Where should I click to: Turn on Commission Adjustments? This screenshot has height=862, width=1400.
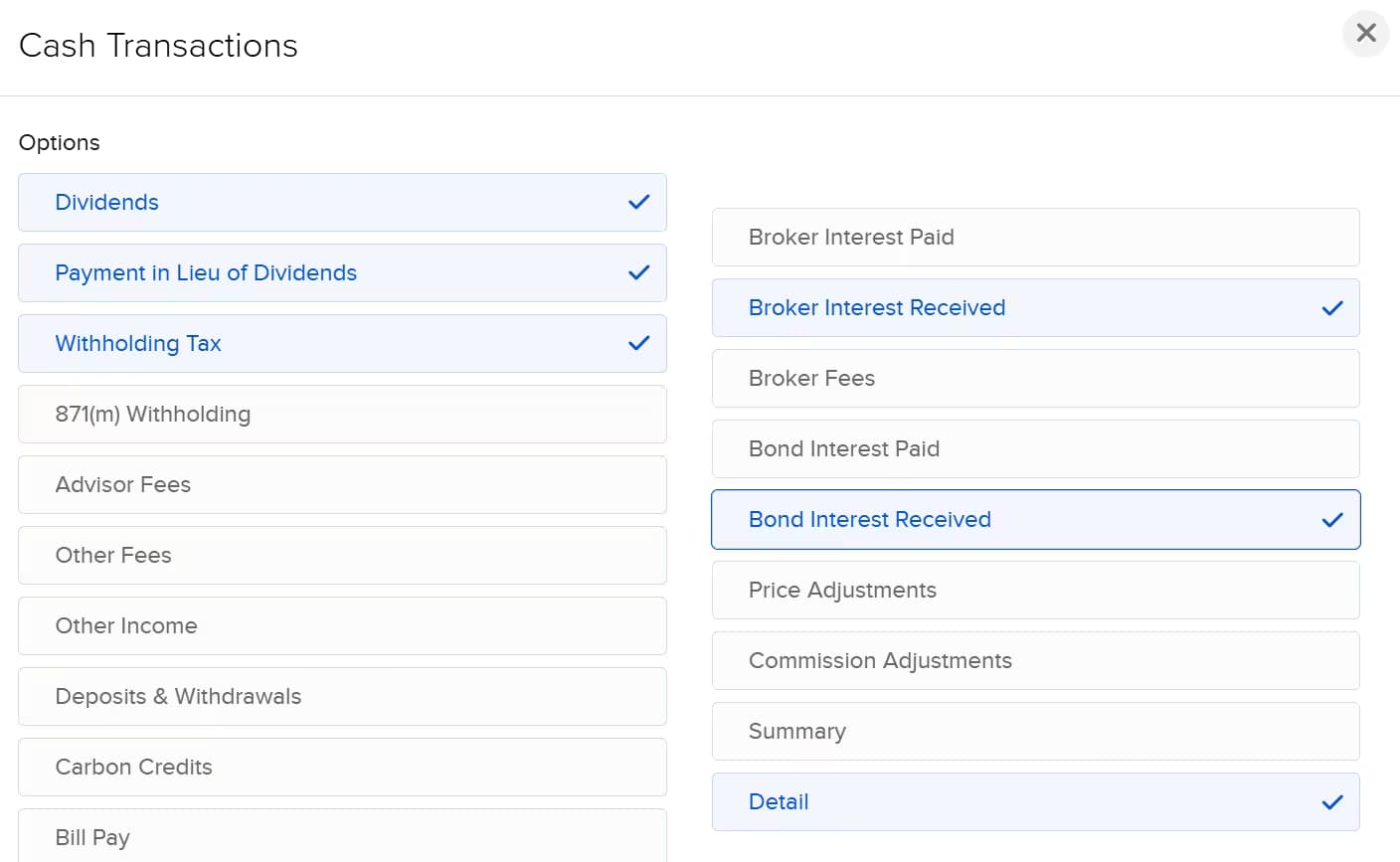[x=1035, y=661]
